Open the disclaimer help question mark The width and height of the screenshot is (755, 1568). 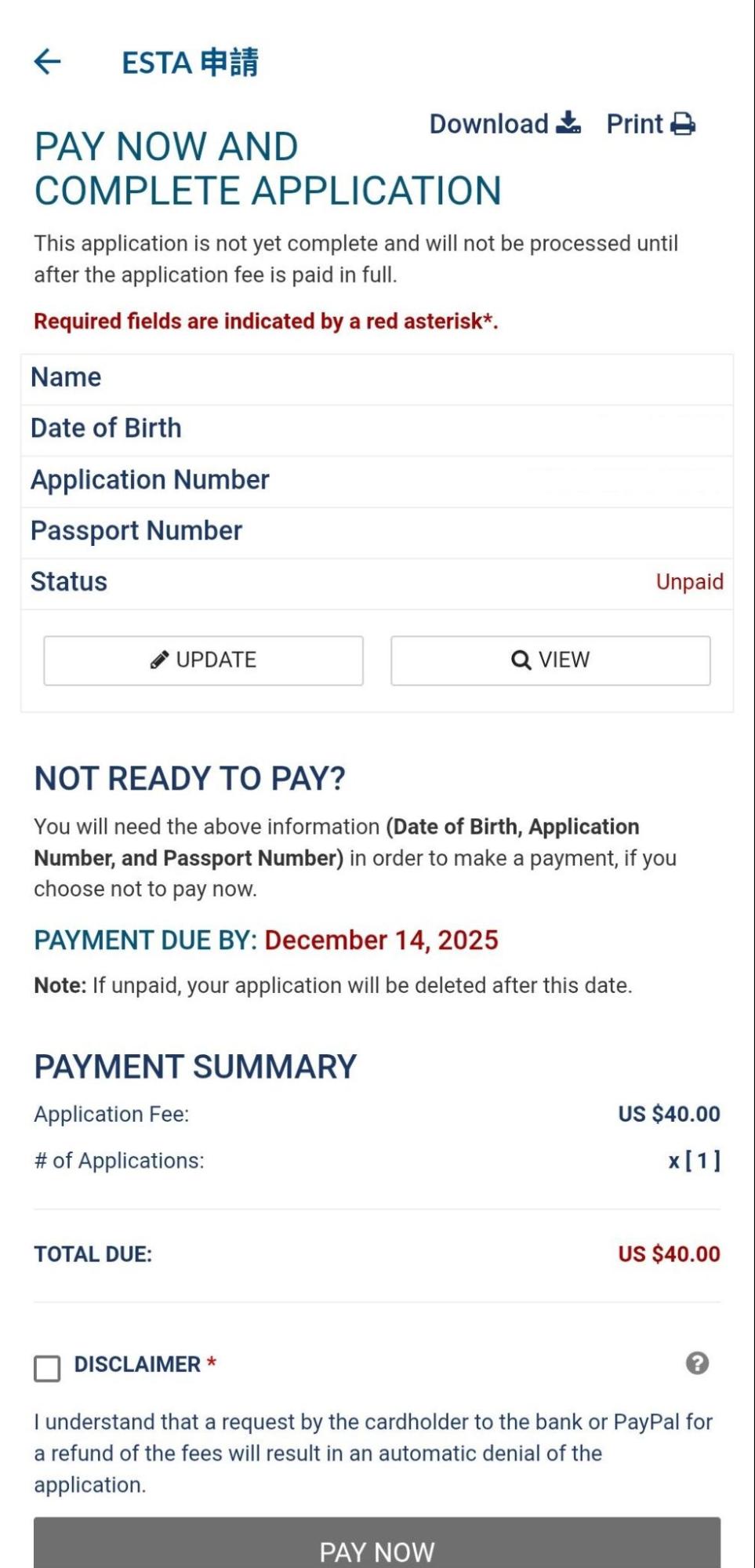coord(697,1363)
